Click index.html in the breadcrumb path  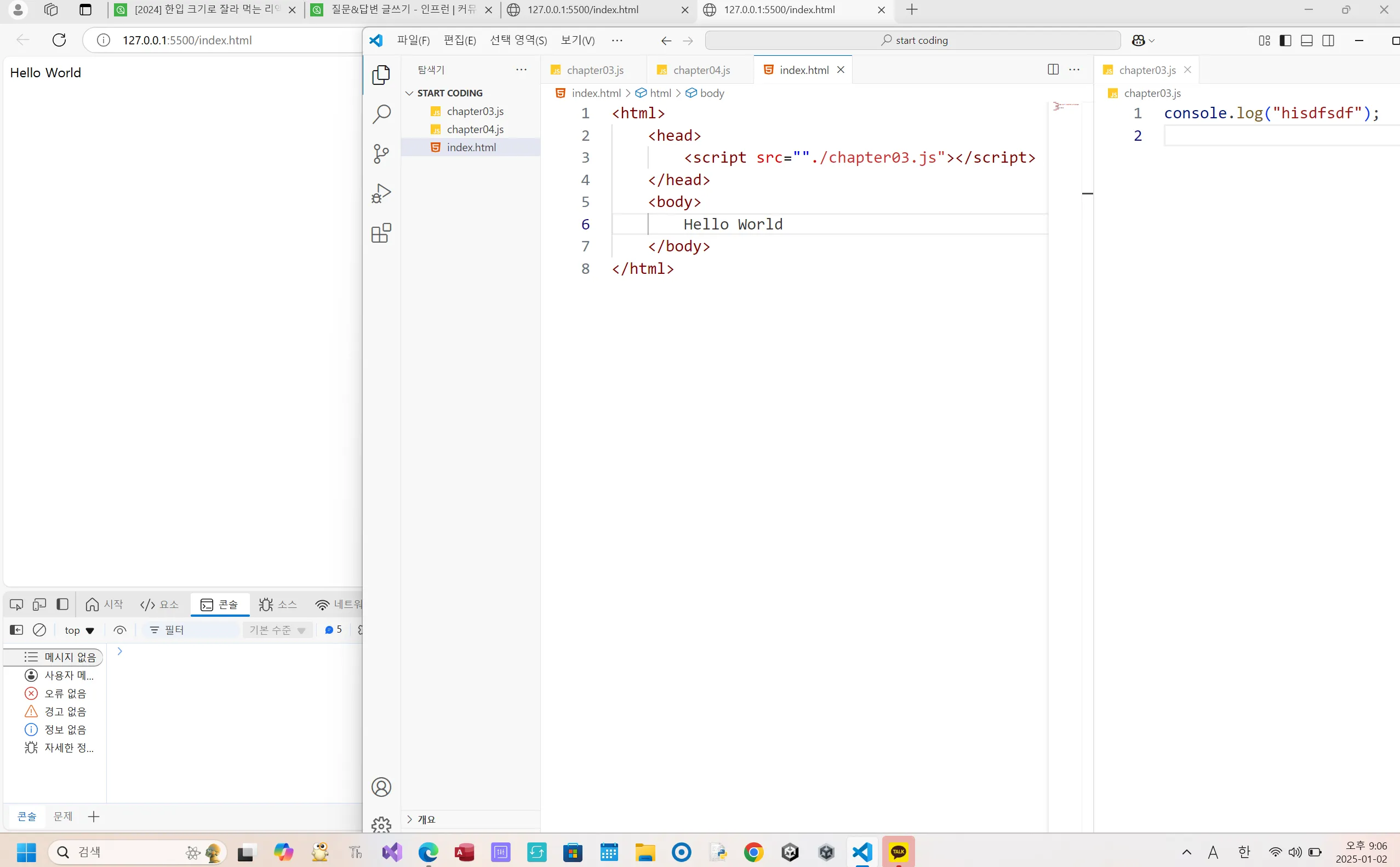click(595, 93)
